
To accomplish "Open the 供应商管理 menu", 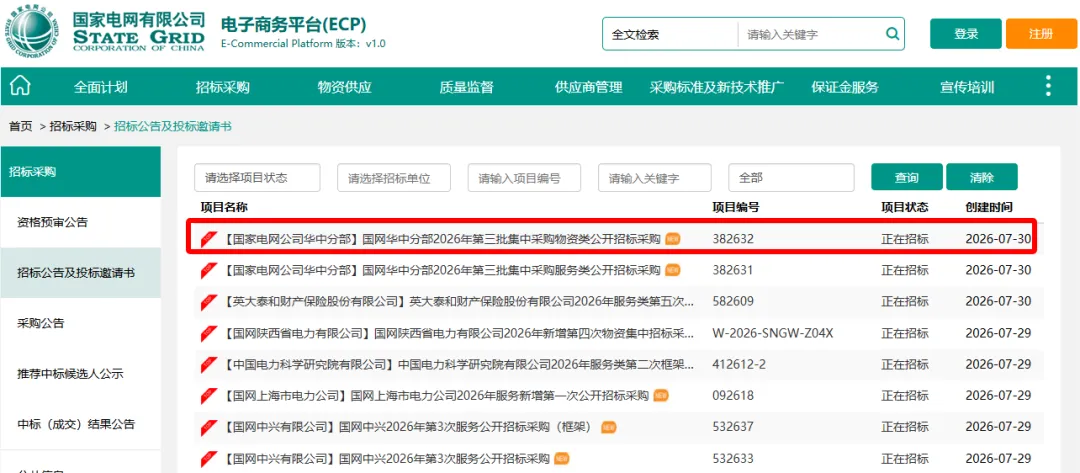I will pos(588,87).
